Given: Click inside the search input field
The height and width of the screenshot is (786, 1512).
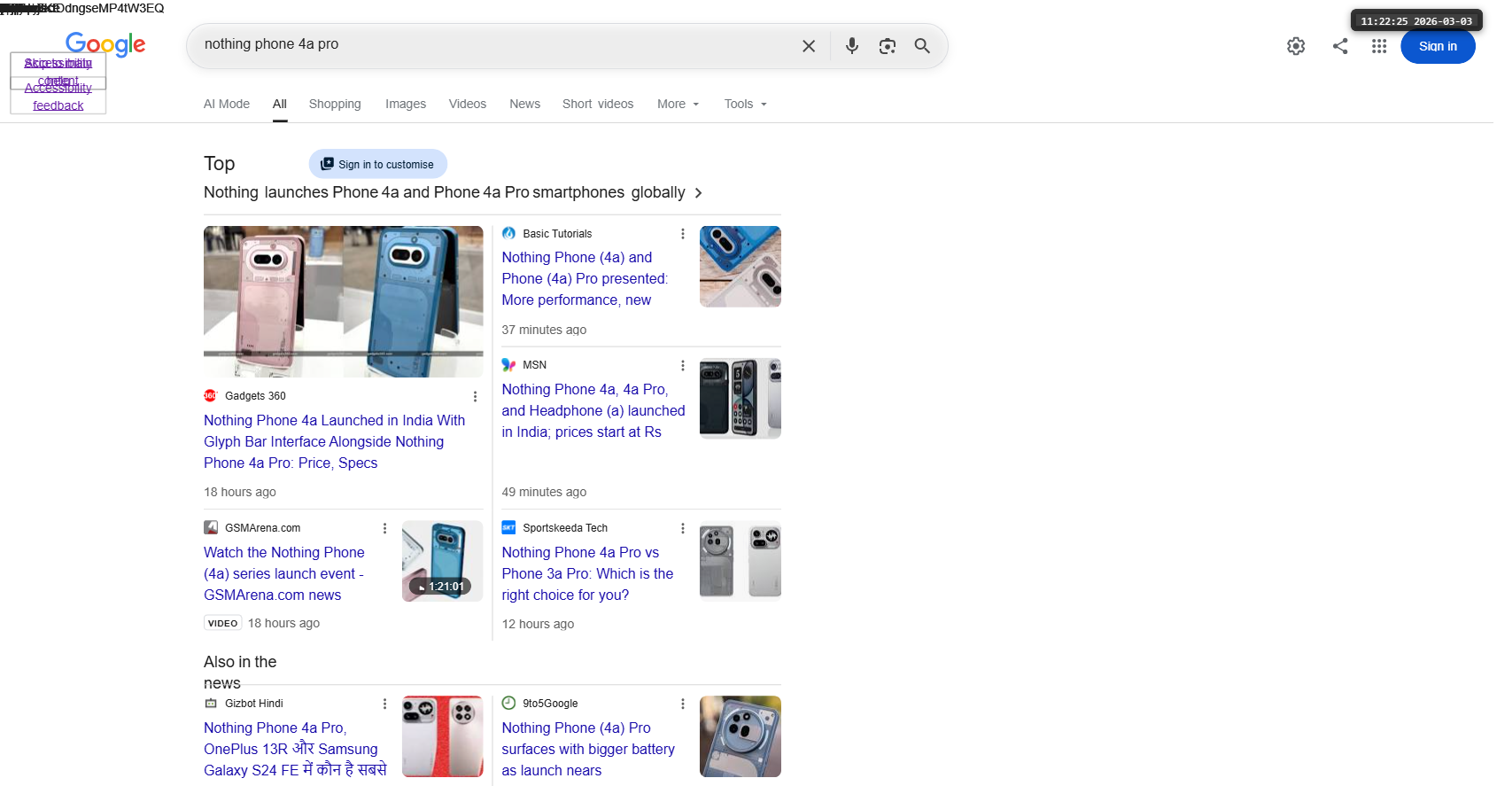Looking at the screenshot, I should click(x=496, y=45).
